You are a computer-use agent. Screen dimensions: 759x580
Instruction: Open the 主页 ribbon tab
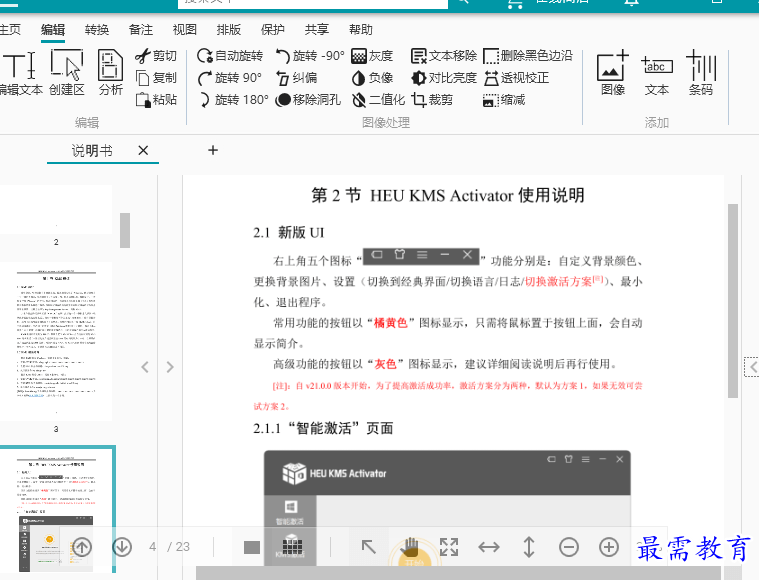pyautogui.click(x=10, y=30)
